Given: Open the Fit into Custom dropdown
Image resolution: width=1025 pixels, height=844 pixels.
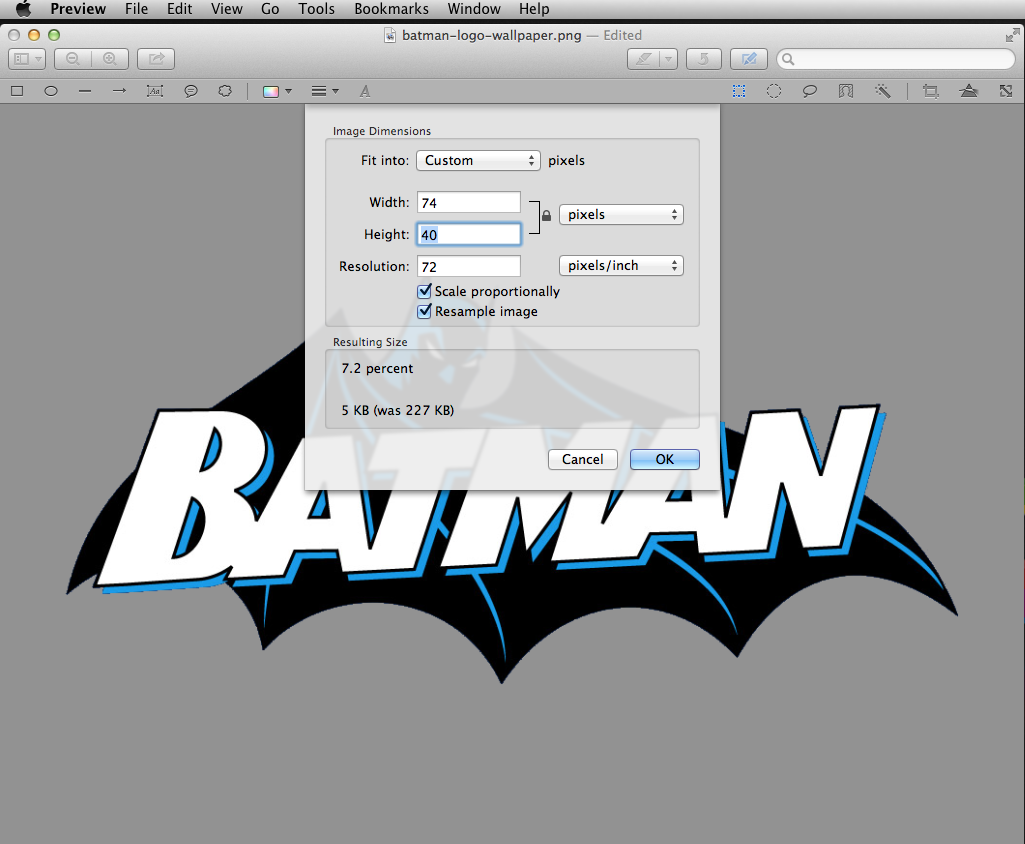Looking at the screenshot, I should (478, 160).
